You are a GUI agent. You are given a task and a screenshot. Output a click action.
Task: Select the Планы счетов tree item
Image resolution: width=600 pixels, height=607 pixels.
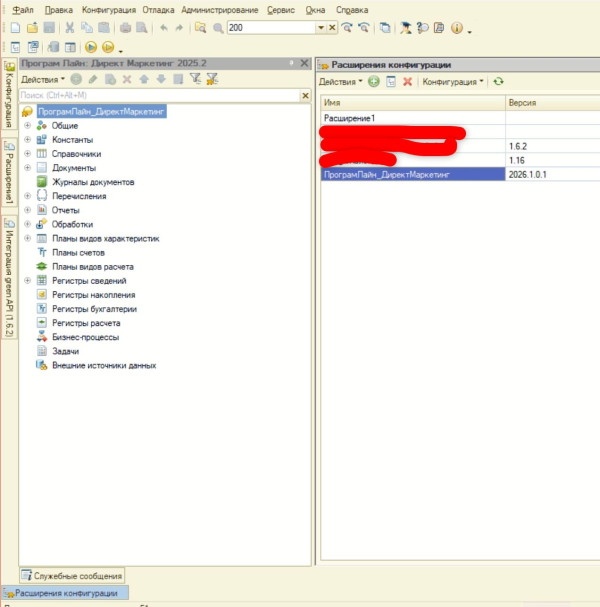point(78,253)
